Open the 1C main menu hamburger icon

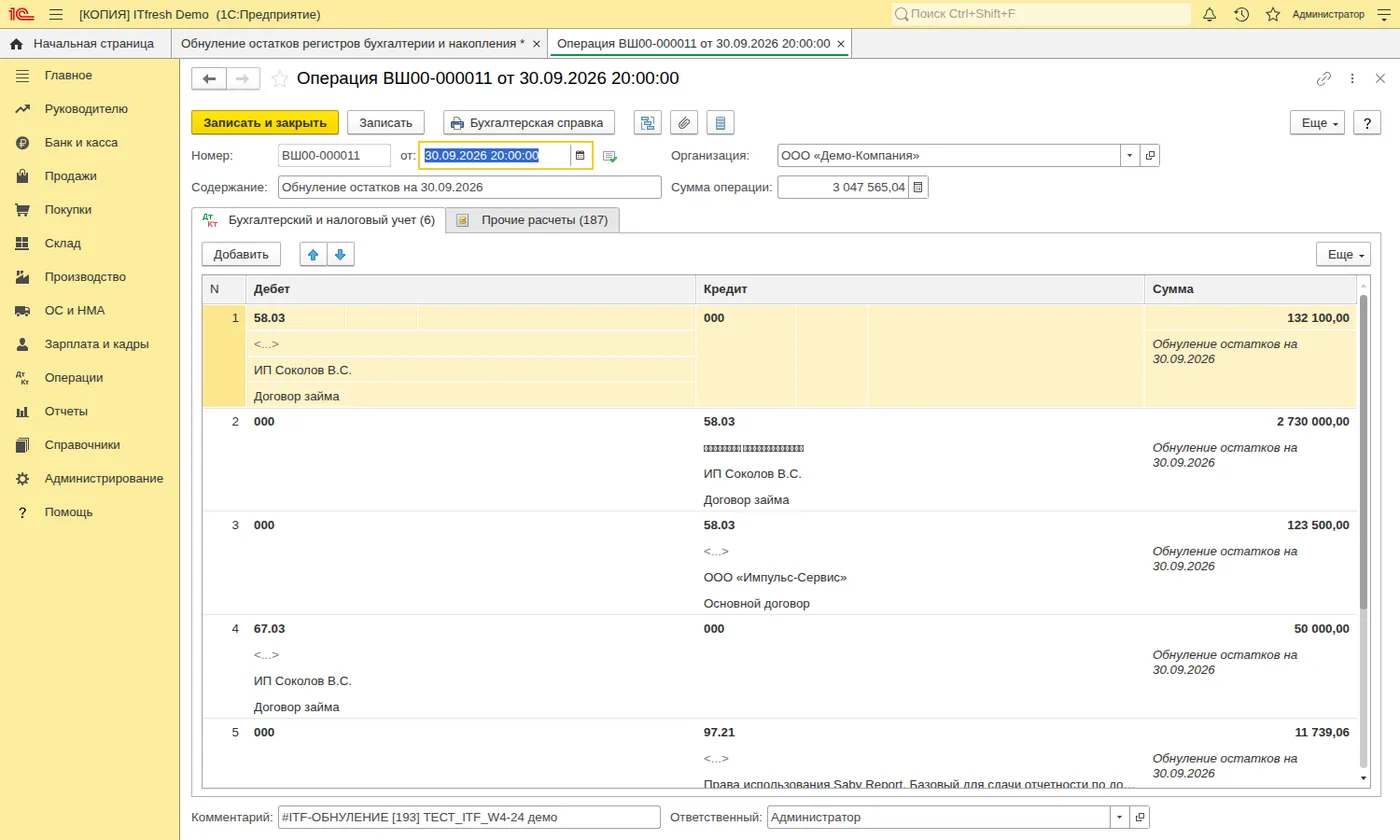(55, 14)
